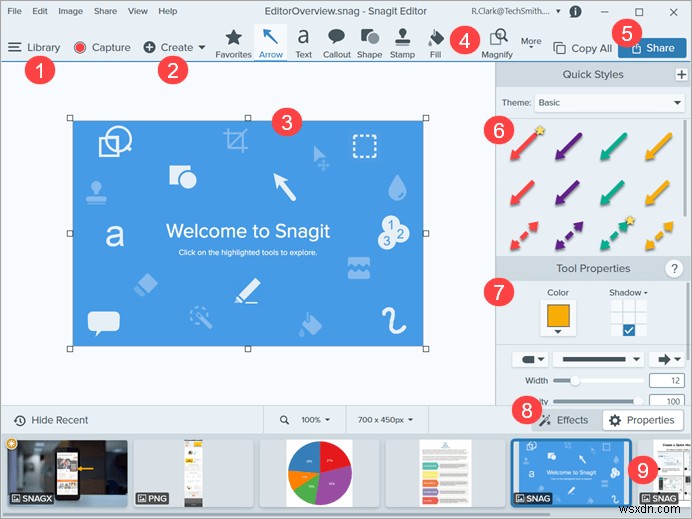Viewport: 692px width, 519px height.
Task: Open the File menu
Action: coord(14,11)
